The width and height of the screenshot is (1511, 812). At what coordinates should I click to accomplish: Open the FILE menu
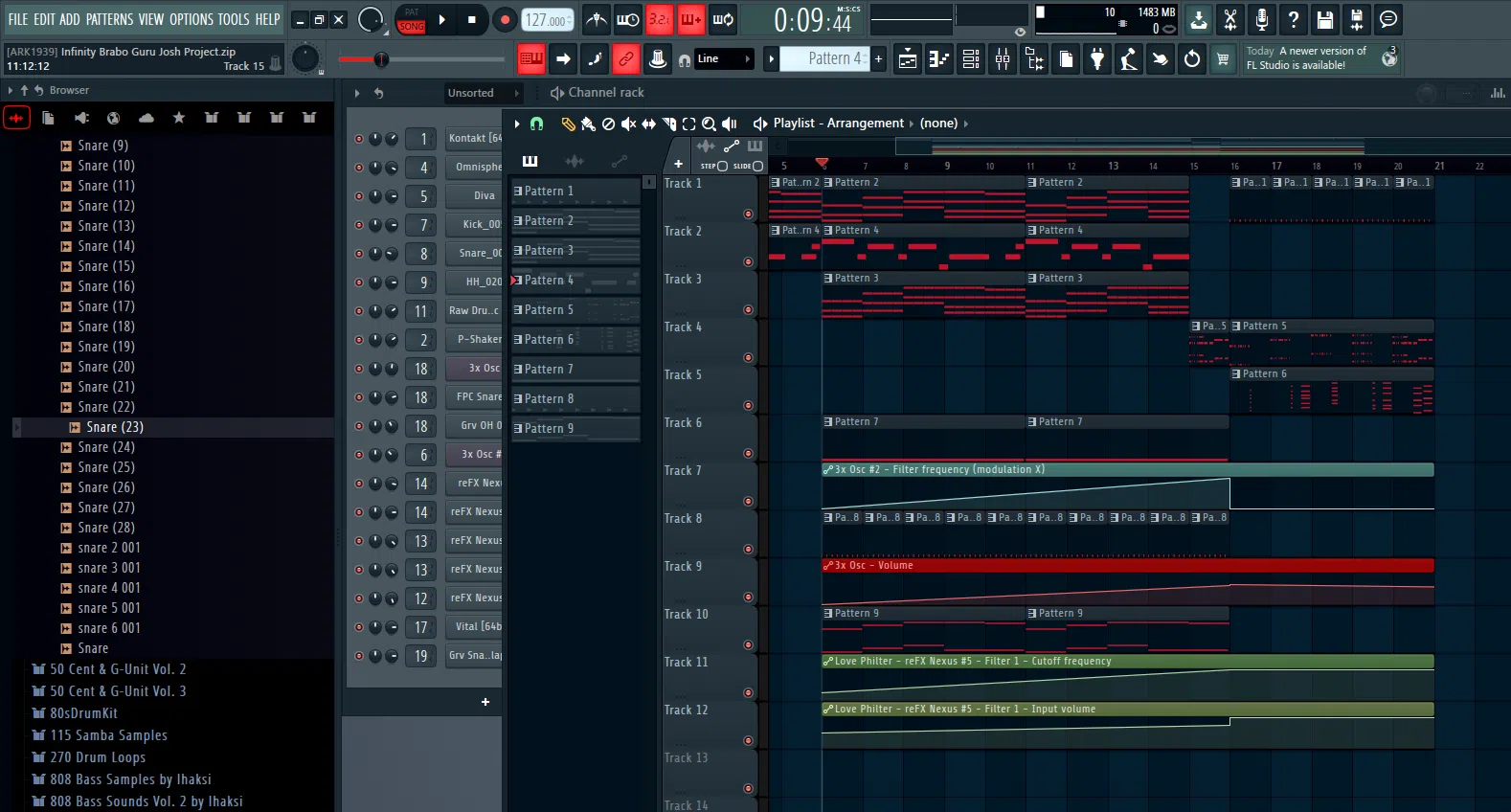click(x=18, y=19)
